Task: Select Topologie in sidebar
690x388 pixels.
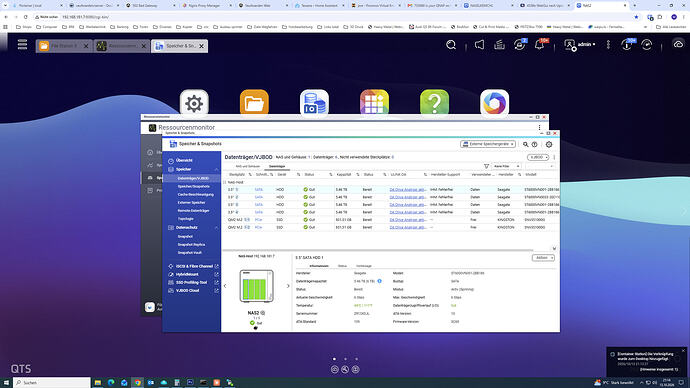Action: click(185, 219)
